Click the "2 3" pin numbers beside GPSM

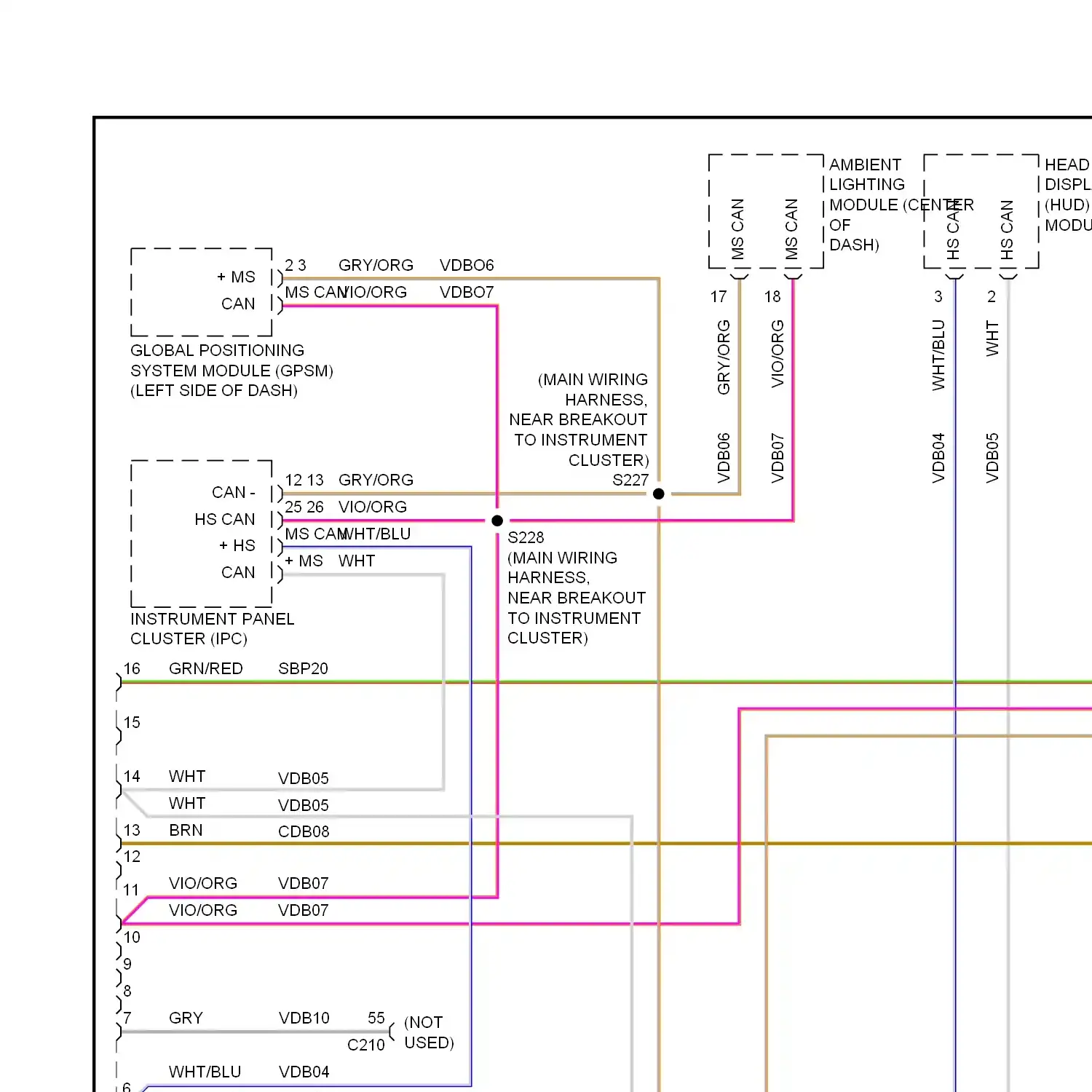tap(296, 265)
